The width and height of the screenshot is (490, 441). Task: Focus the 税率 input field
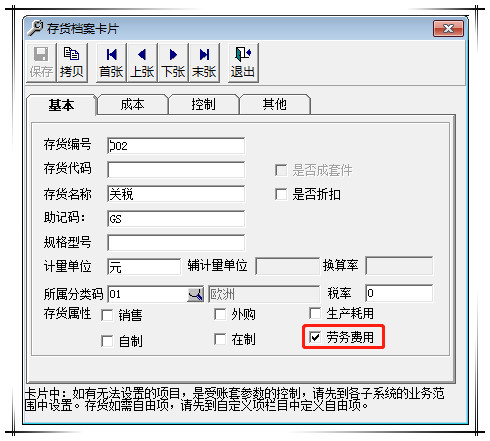pos(399,293)
